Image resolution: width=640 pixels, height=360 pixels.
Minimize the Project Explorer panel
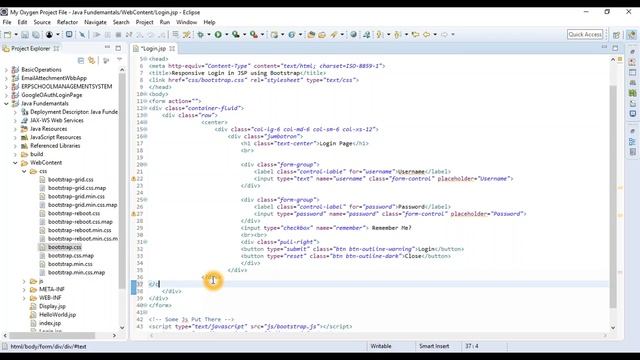[107, 48]
